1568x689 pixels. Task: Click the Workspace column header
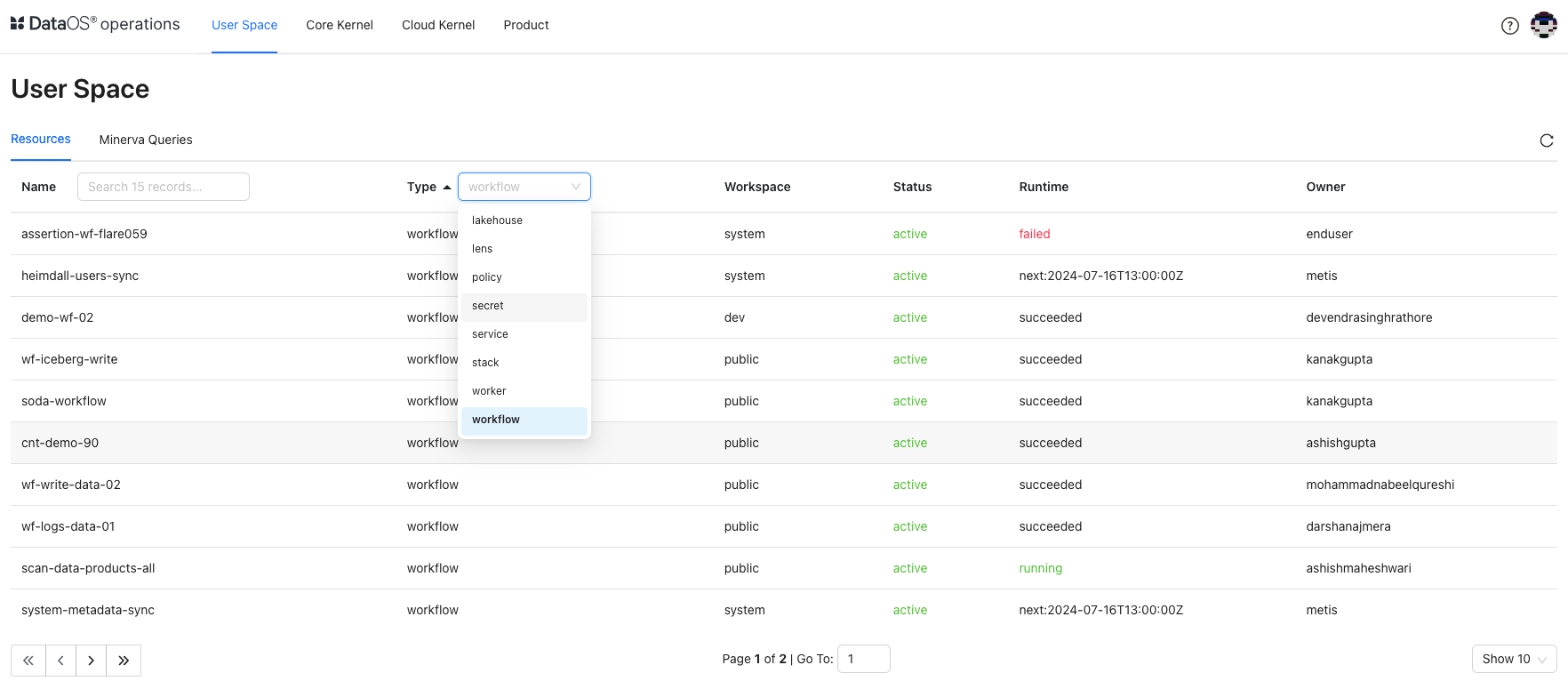tap(757, 187)
